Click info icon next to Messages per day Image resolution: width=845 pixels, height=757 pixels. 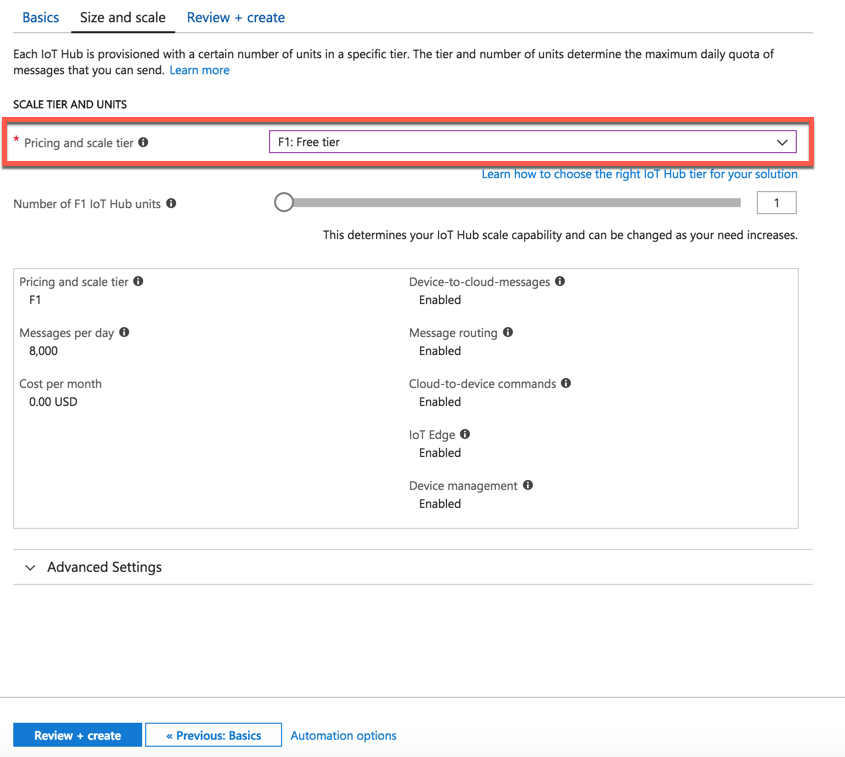click(x=125, y=332)
